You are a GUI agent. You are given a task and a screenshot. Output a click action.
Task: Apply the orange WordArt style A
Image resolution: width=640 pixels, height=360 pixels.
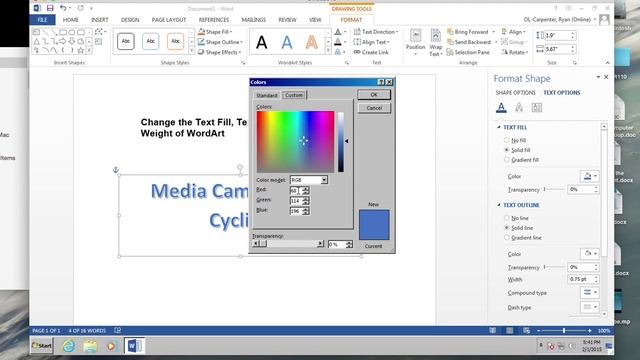pos(312,42)
